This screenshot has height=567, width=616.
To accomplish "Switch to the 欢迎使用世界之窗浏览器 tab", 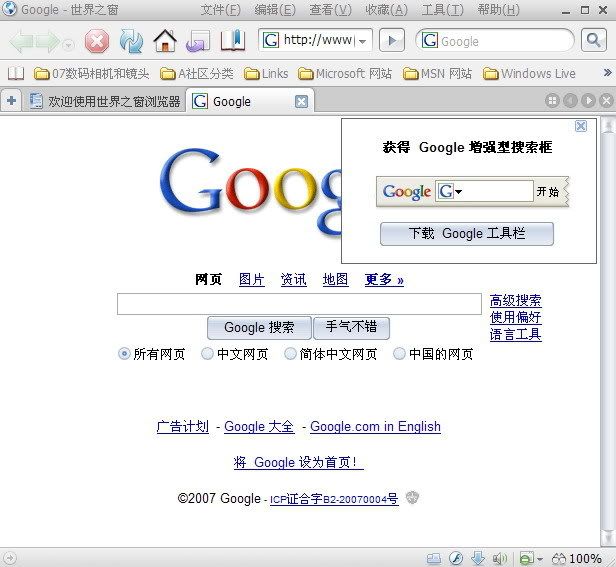I will pyautogui.click(x=104, y=101).
